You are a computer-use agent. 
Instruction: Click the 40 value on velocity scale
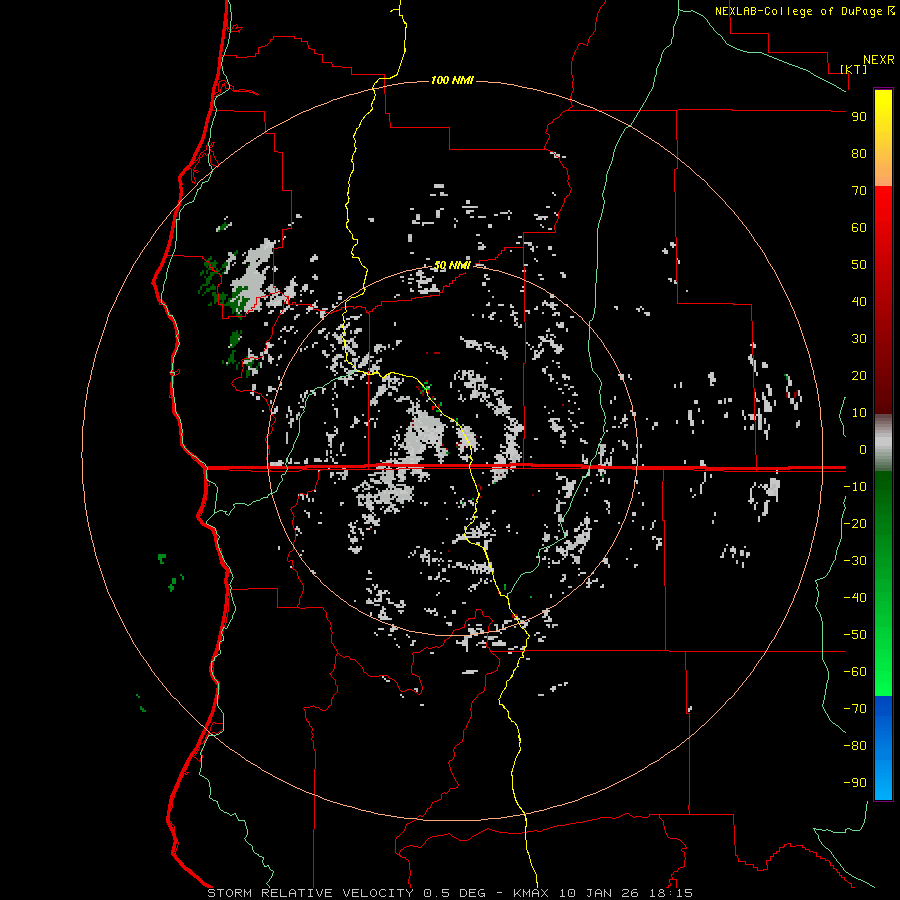click(x=859, y=302)
